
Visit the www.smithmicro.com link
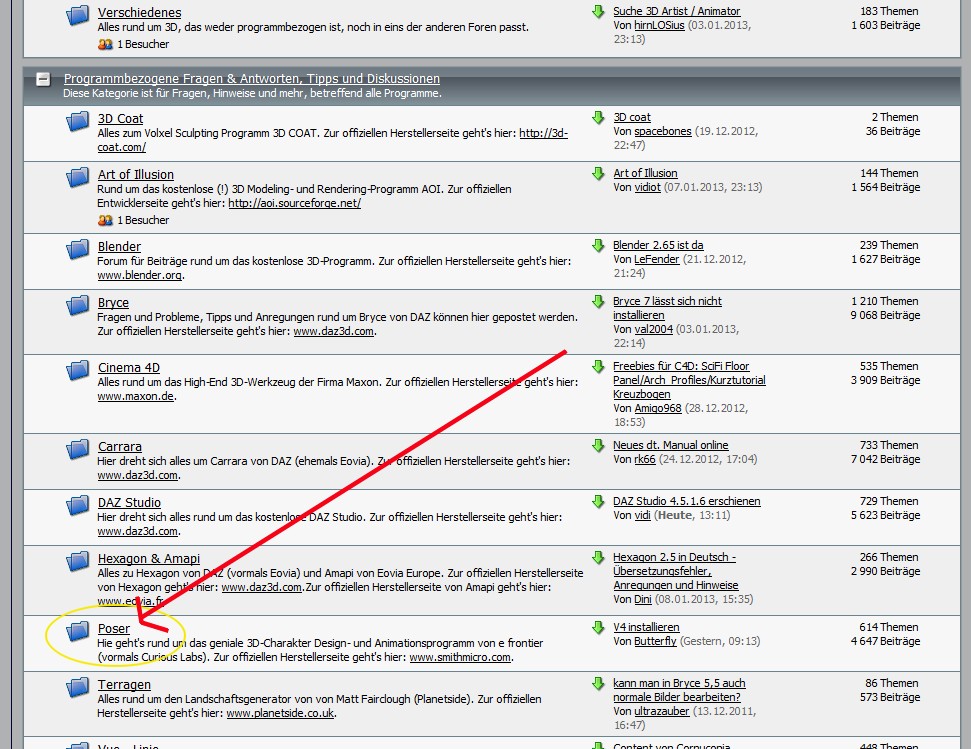tap(460, 657)
